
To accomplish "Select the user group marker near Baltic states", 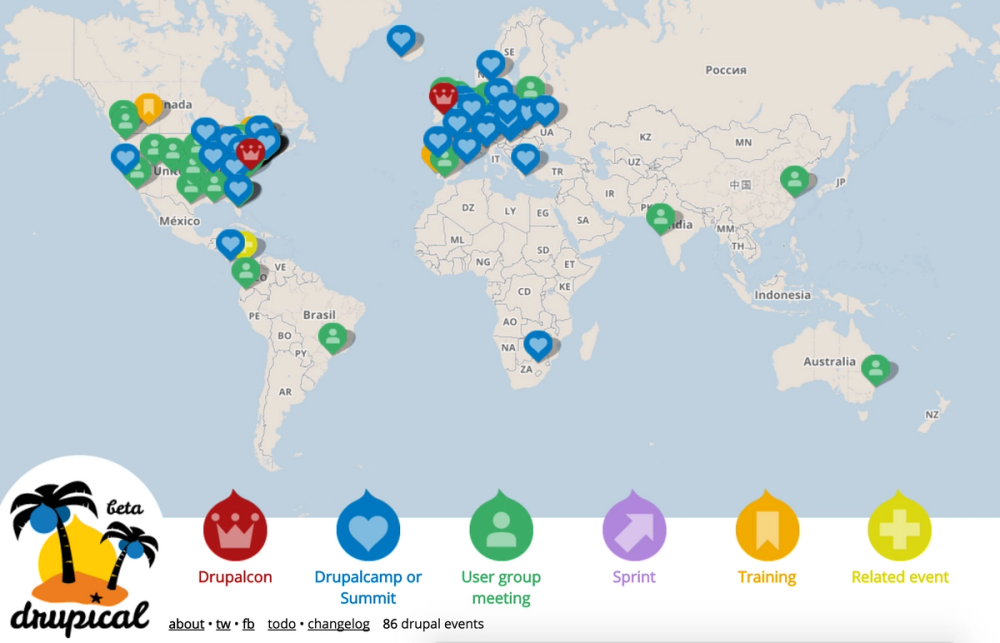I will click(530, 89).
